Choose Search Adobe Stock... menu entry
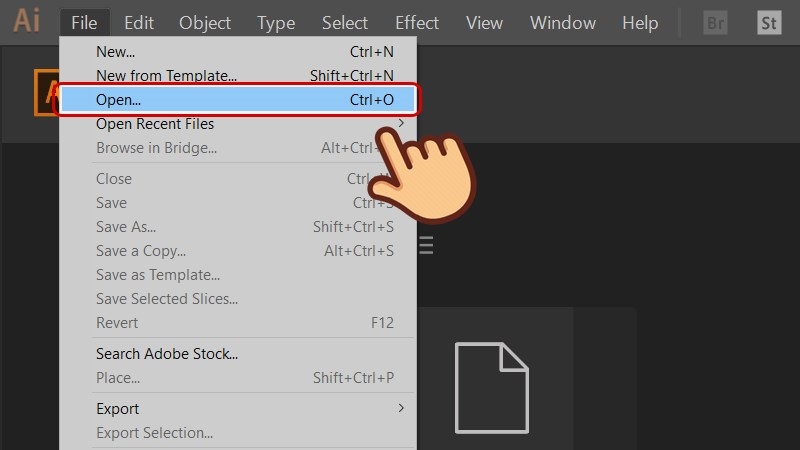This screenshot has width=800, height=450. [x=166, y=354]
